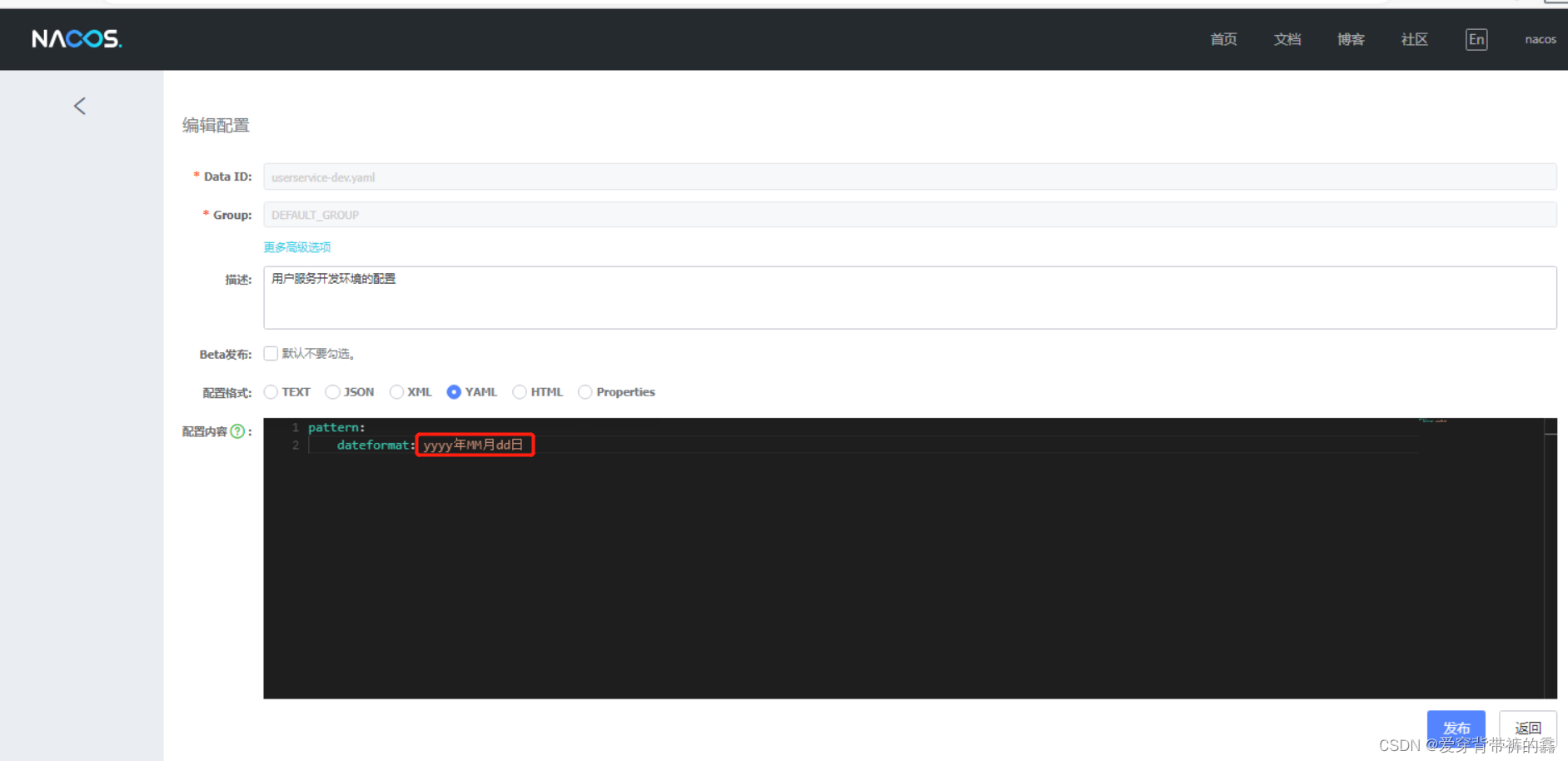Tick the Beta发布 checkbox
The height and width of the screenshot is (761, 1568).
click(271, 353)
